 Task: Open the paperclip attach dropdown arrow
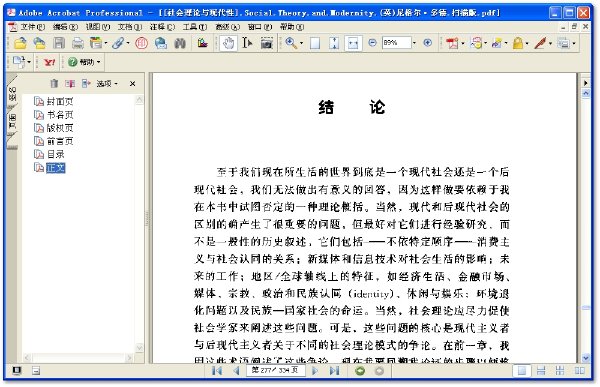coord(128,43)
